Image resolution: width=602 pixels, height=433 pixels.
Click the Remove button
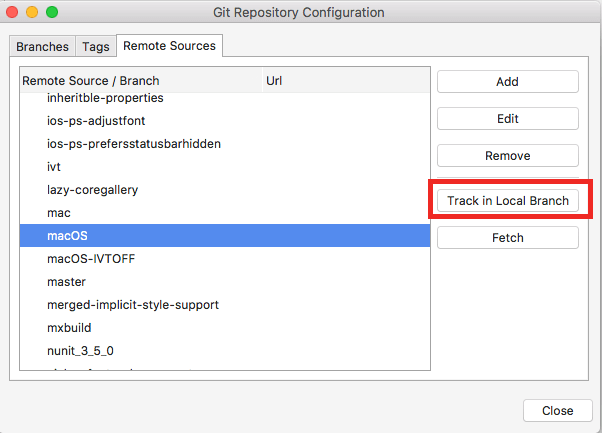tap(507, 156)
